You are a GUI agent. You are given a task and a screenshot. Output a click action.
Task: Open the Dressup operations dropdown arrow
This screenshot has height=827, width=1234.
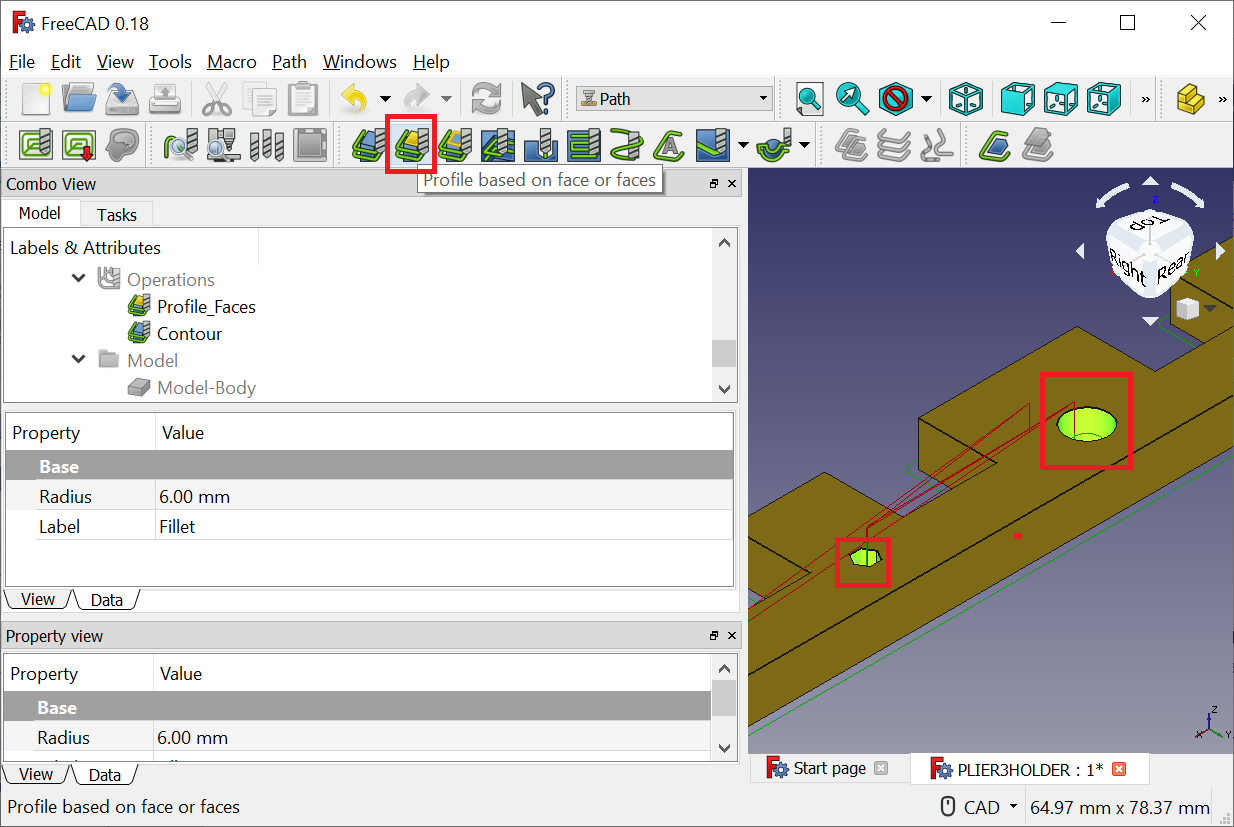[x=805, y=145]
